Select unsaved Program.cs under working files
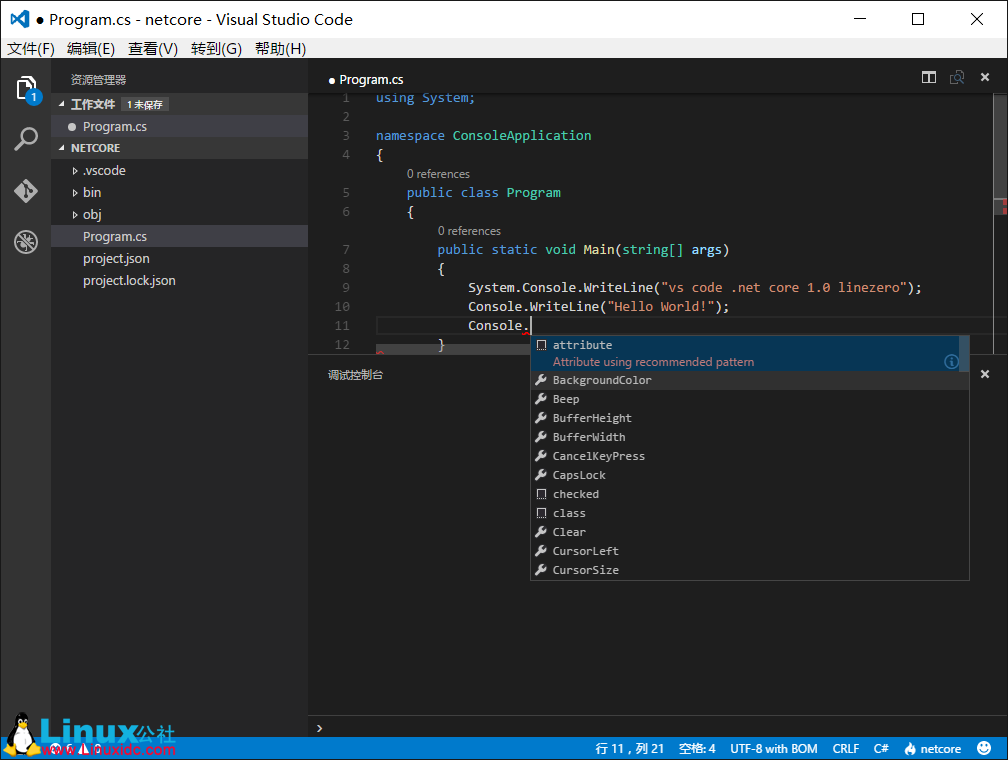1008x760 pixels. click(x=179, y=127)
